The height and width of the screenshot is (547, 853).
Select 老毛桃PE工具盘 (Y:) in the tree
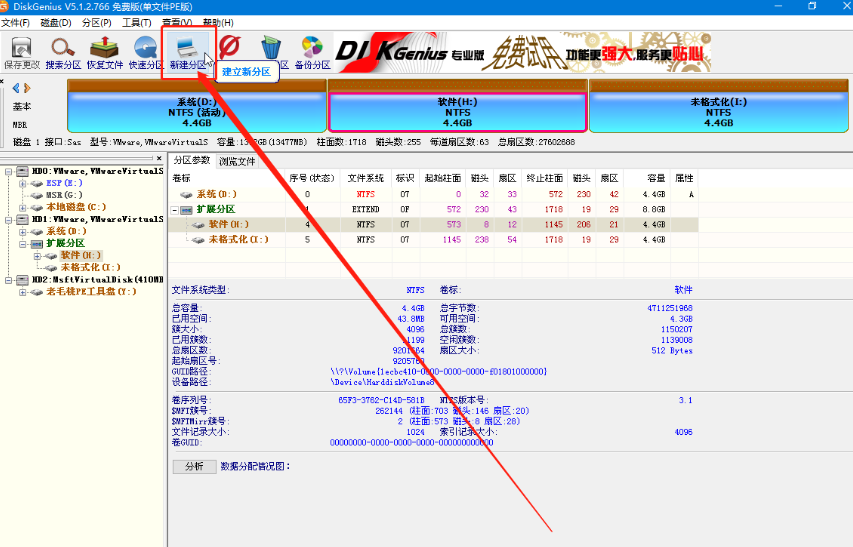tap(91, 292)
